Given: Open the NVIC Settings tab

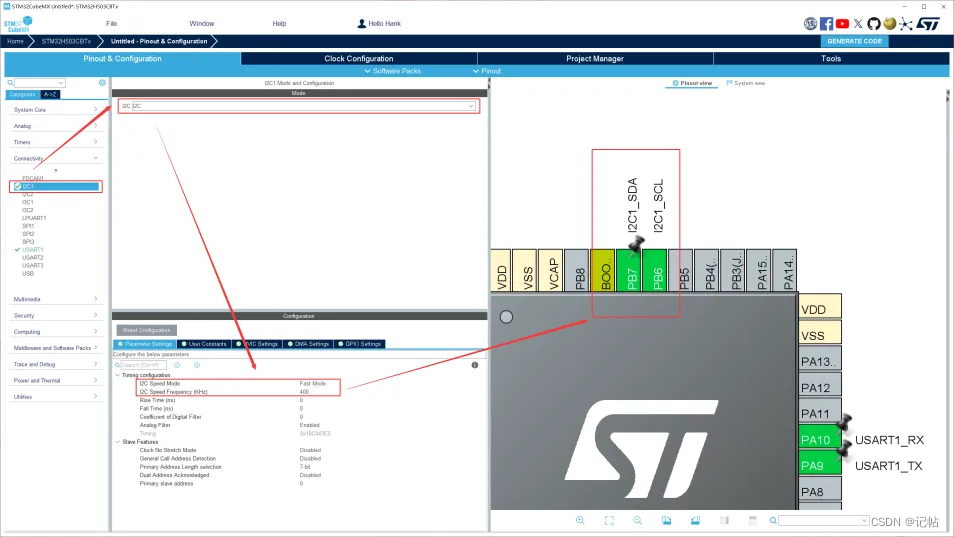Looking at the screenshot, I should pyautogui.click(x=257, y=344).
